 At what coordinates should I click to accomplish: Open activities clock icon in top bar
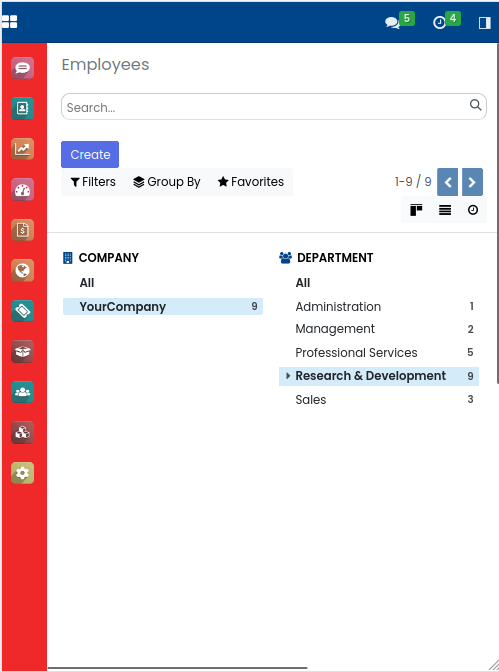pyautogui.click(x=446, y=21)
